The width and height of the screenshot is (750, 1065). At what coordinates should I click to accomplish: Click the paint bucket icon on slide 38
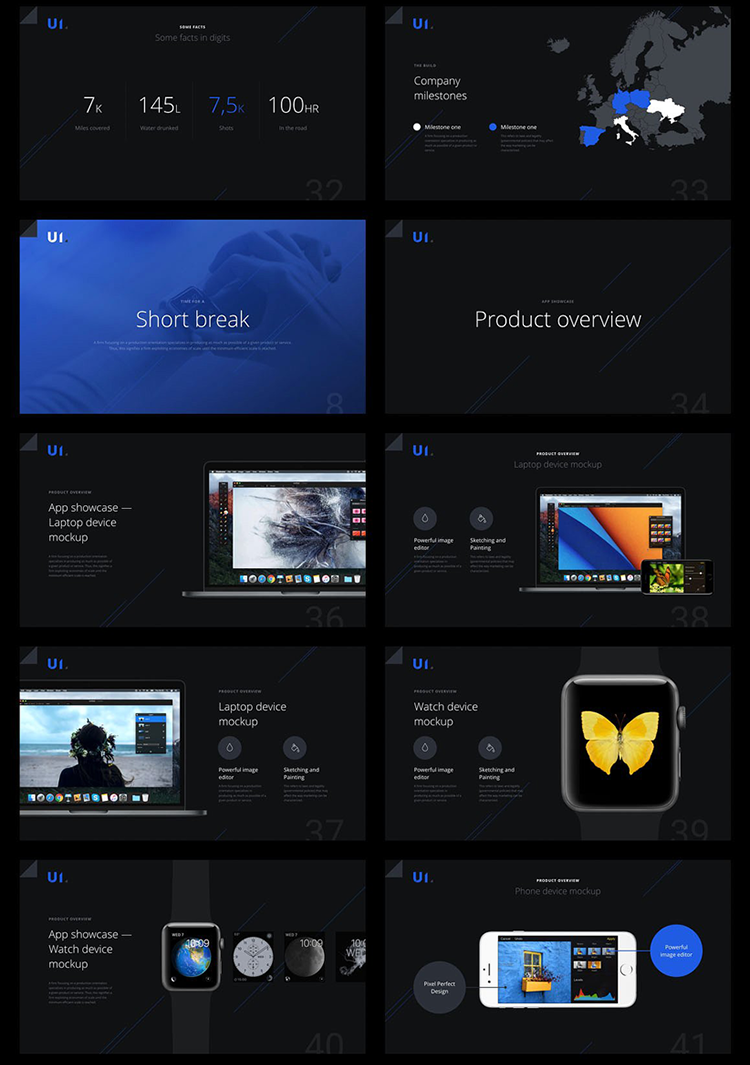coord(481,518)
